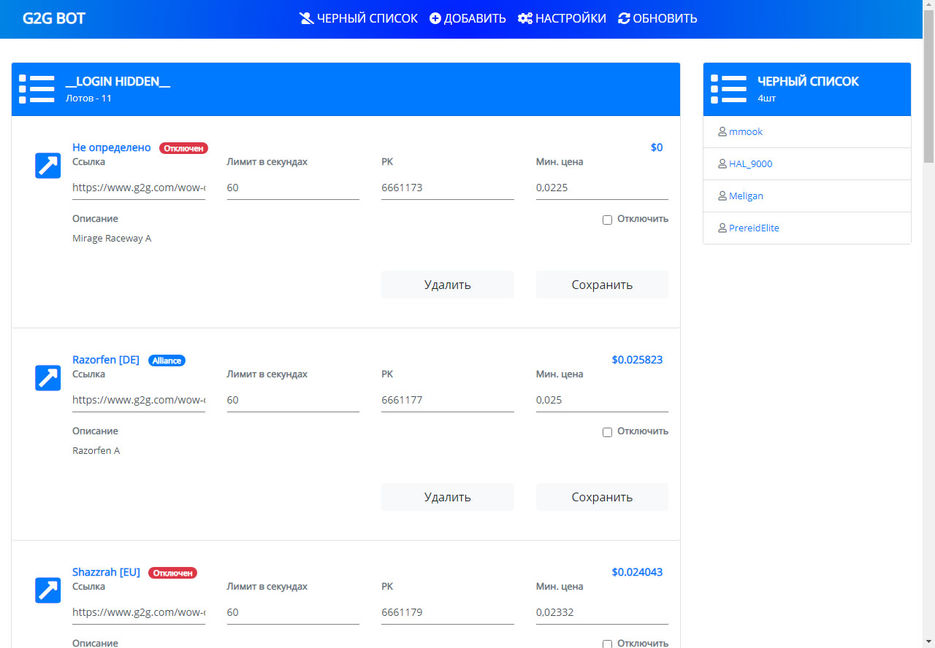Click the G2G BOT brand logo
This screenshot has height=648, width=935.
point(54,18)
